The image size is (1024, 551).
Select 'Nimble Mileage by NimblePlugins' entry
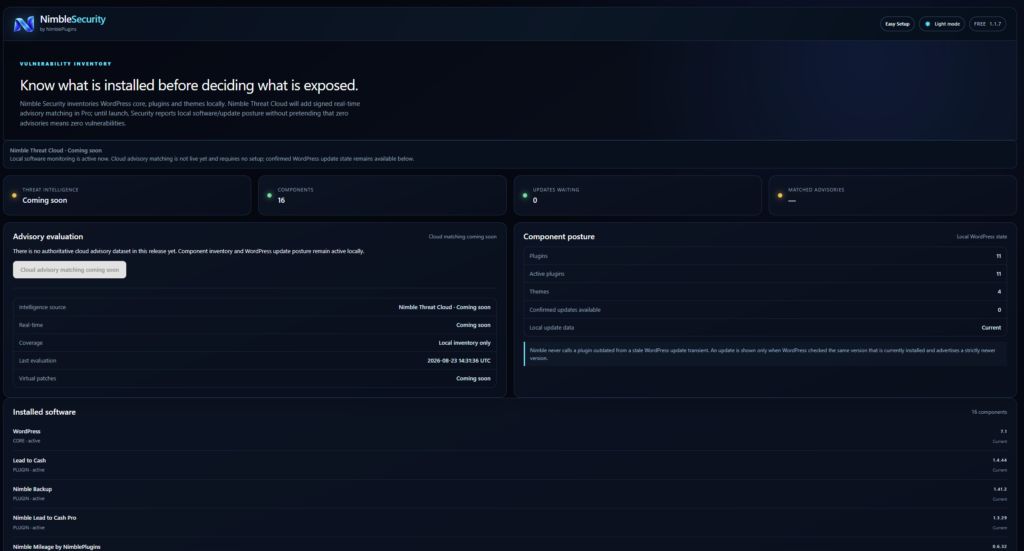(57, 546)
